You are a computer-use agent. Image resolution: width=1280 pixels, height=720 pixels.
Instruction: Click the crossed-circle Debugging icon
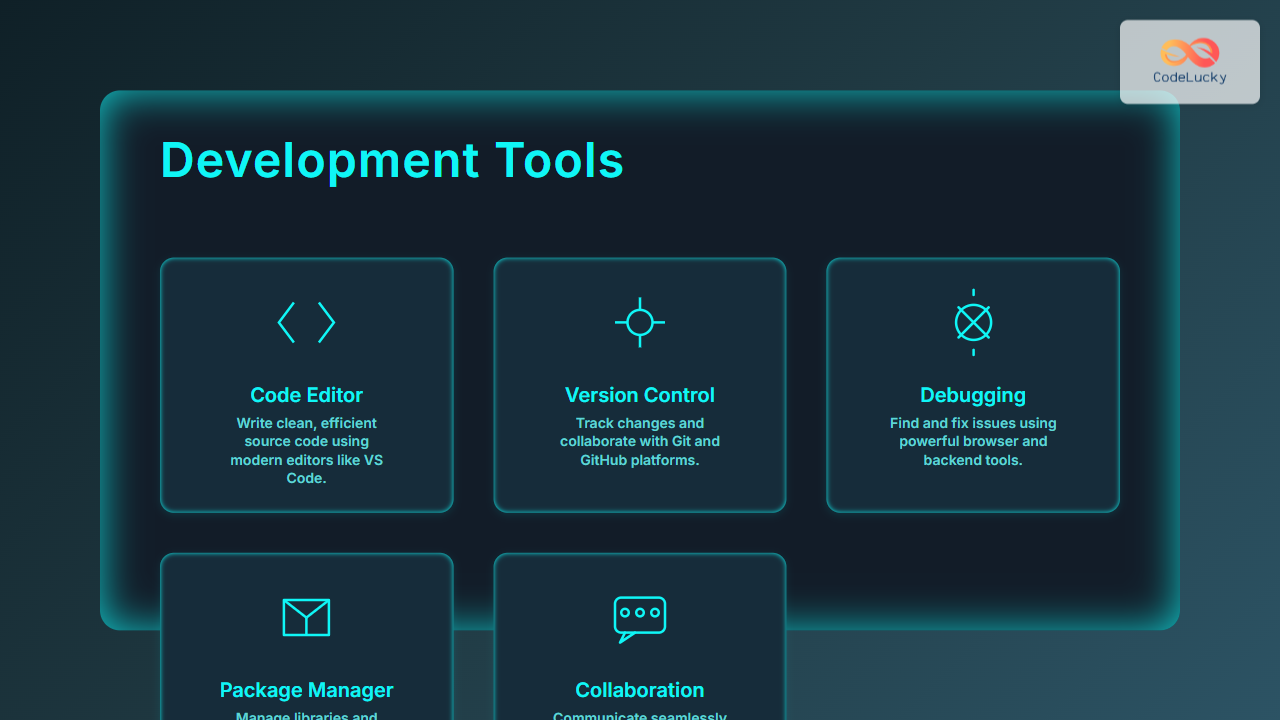click(973, 322)
